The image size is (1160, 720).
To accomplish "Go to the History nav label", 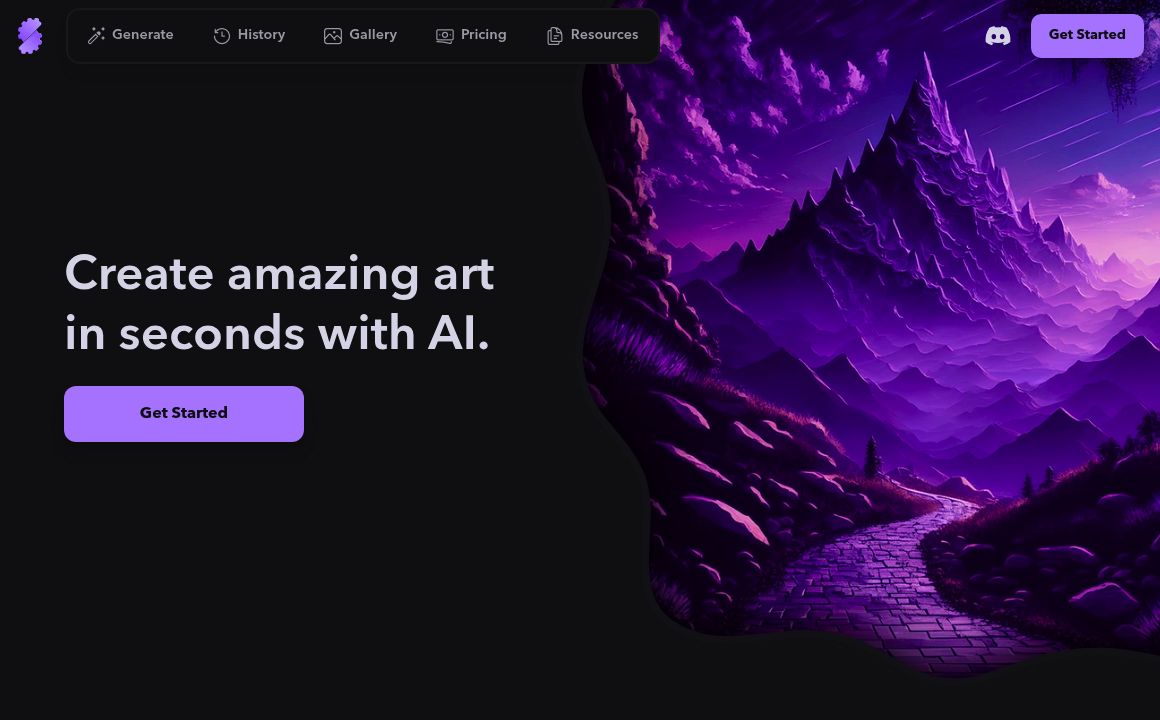I will click(261, 35).
